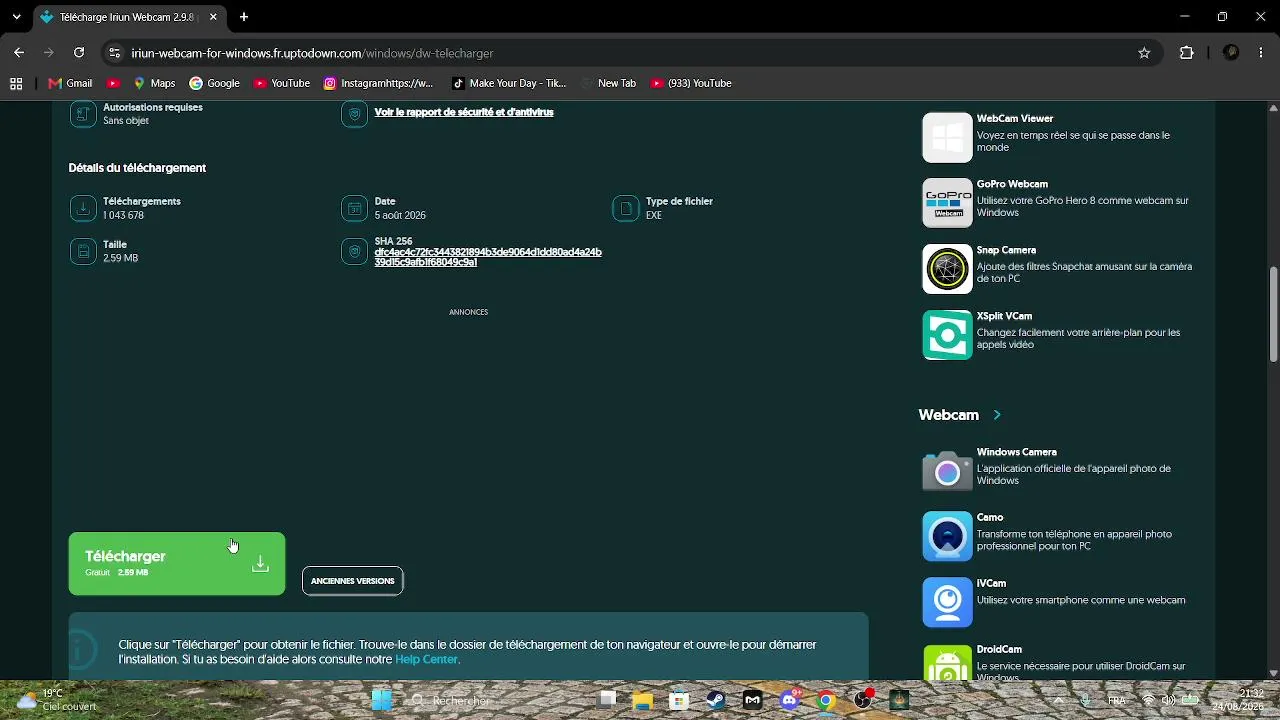Select the iVCam app icon
This screenshot has height=720, width=1280.
click(947, 602)
